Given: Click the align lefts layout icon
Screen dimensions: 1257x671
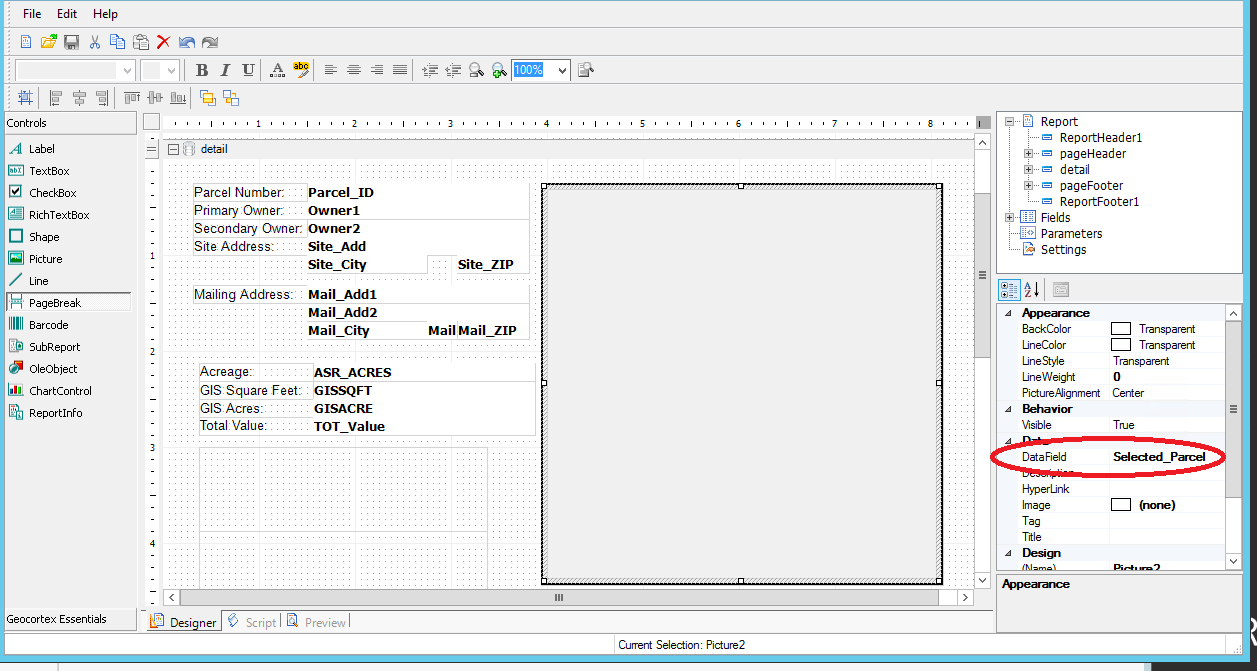Looking at the screenshot, I should click(56, 98).
